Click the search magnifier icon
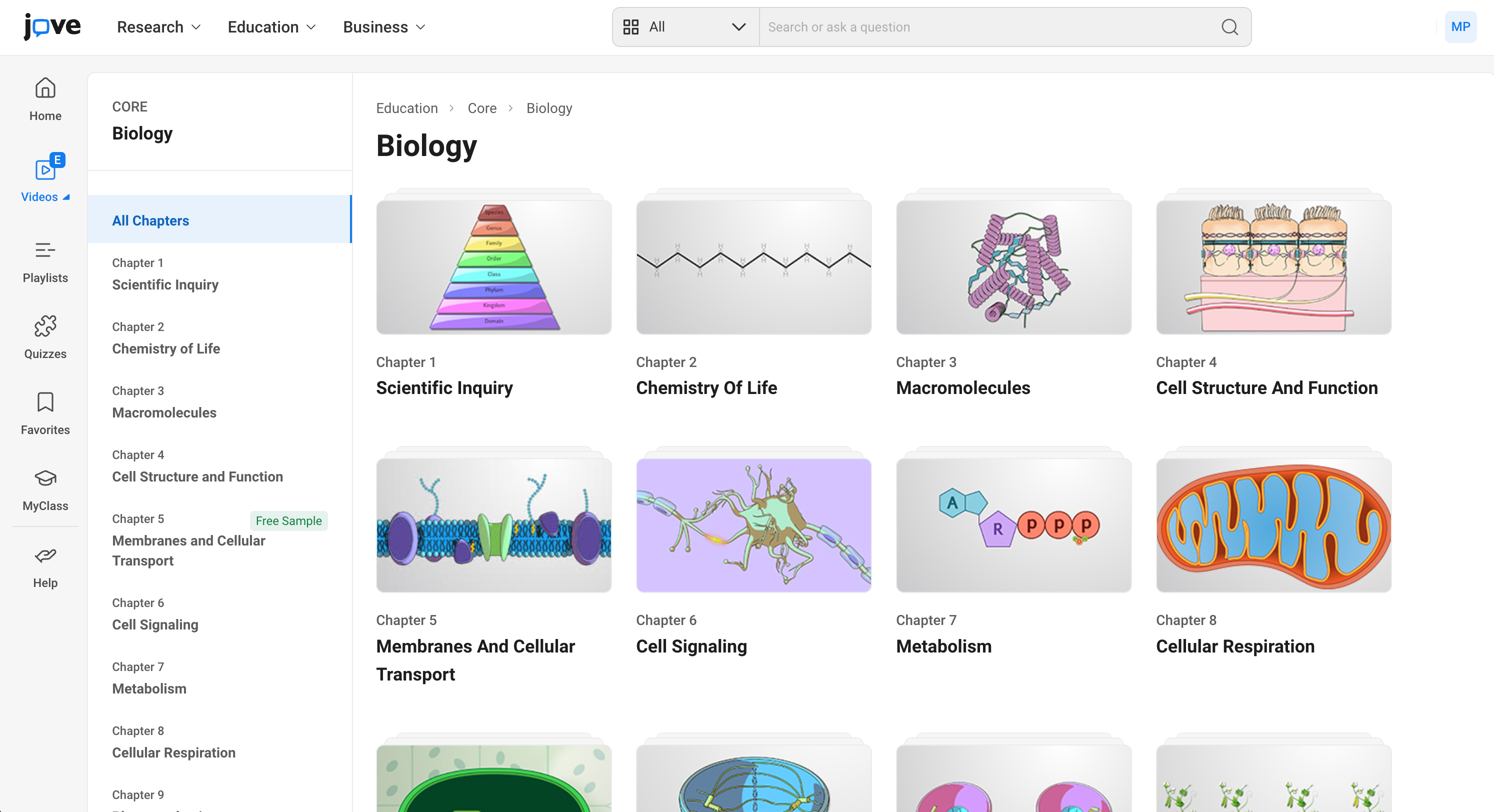This screenshot has height=812, width=1494. (1229, 26)
